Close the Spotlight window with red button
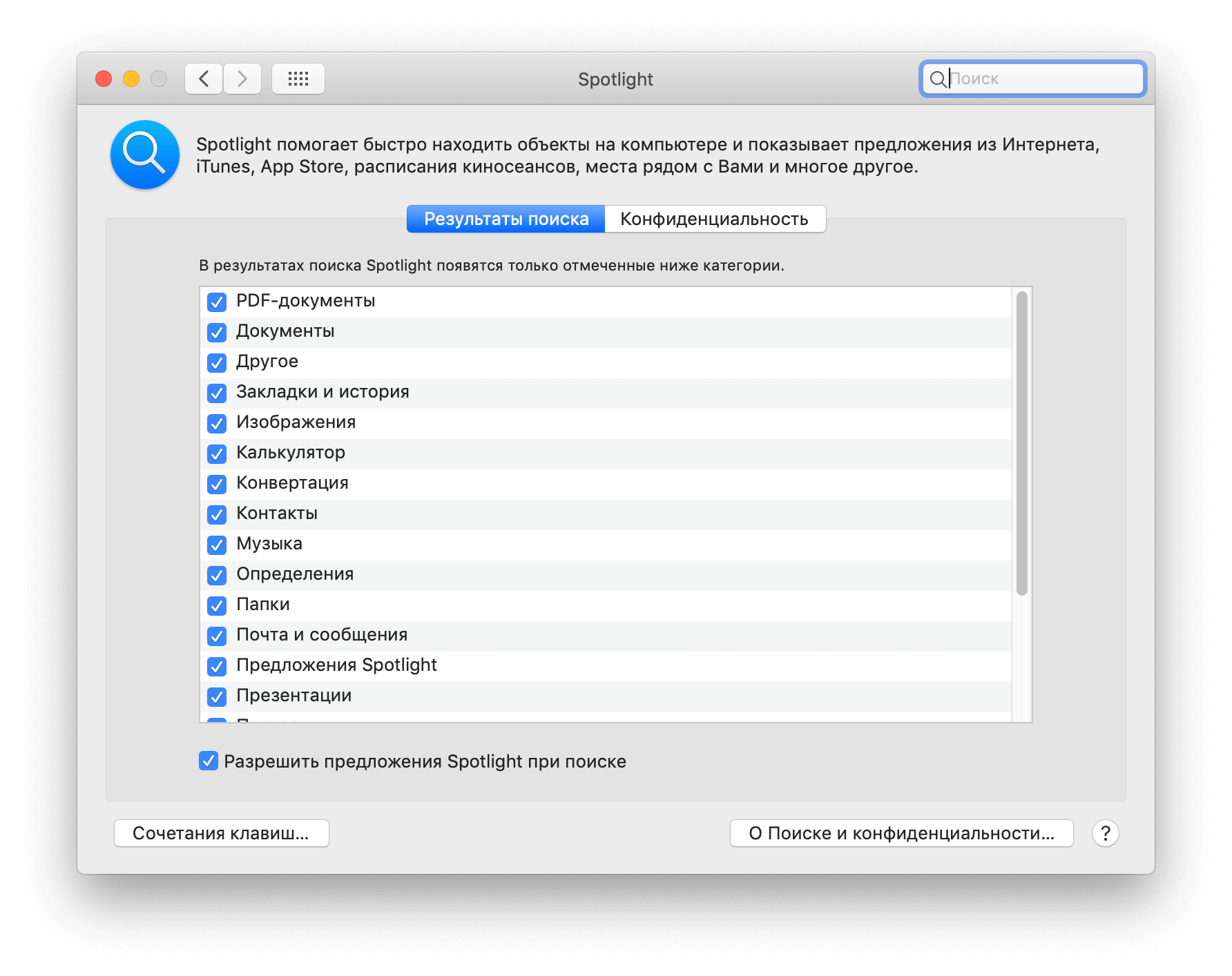Screen dimensions: 1232x976 [x=104, y=79]
